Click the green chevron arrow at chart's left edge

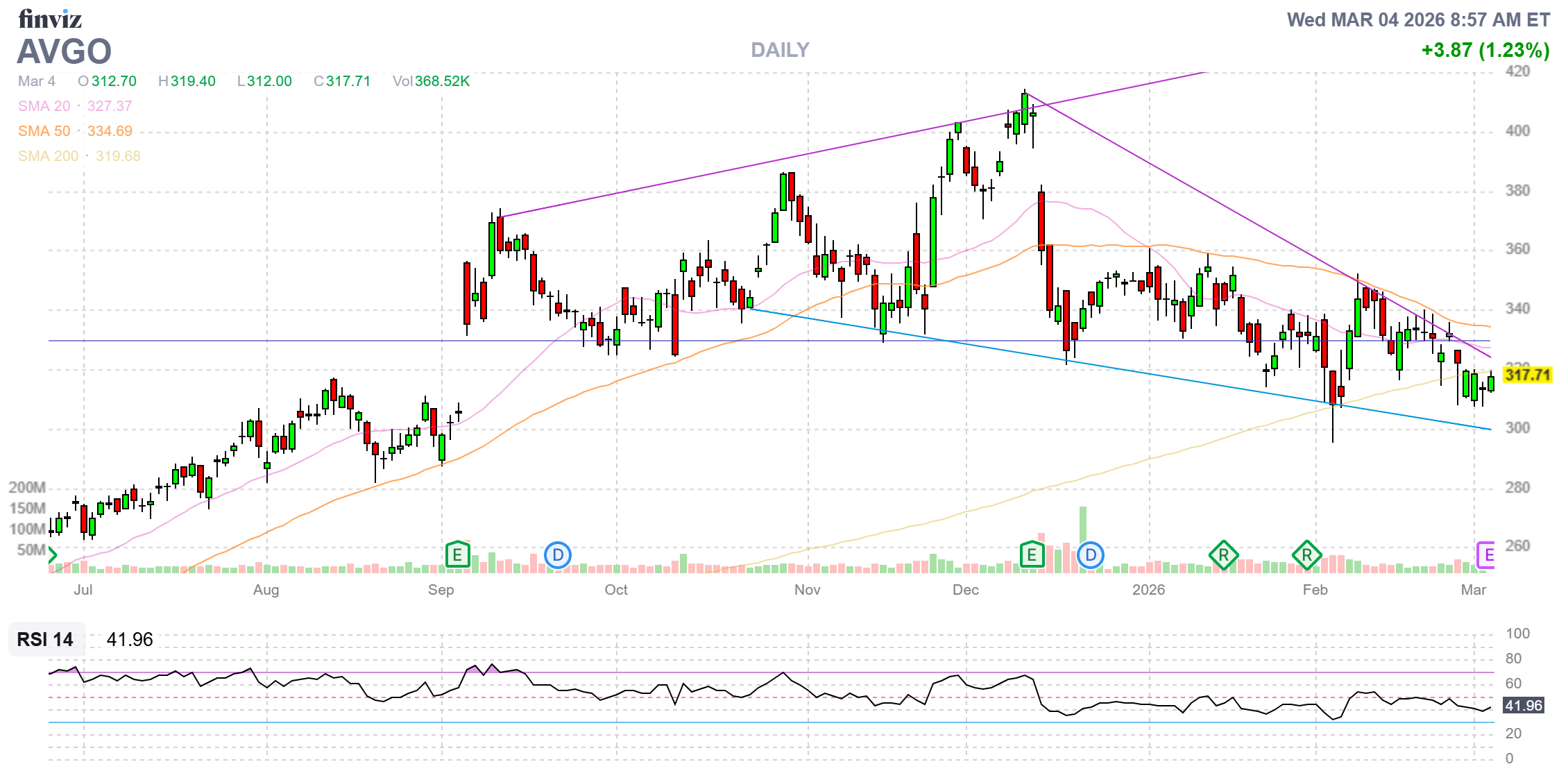(x=52, y=554)
